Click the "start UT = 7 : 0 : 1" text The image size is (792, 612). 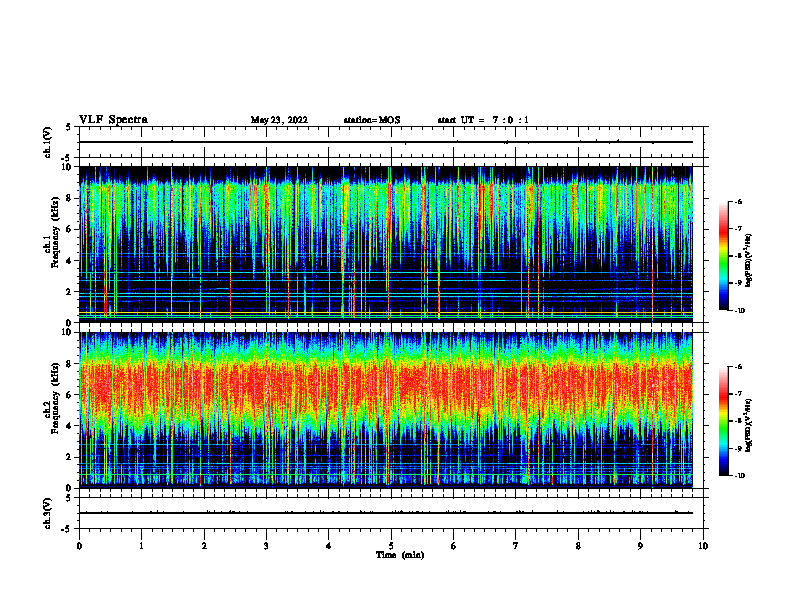click(483, 120)
